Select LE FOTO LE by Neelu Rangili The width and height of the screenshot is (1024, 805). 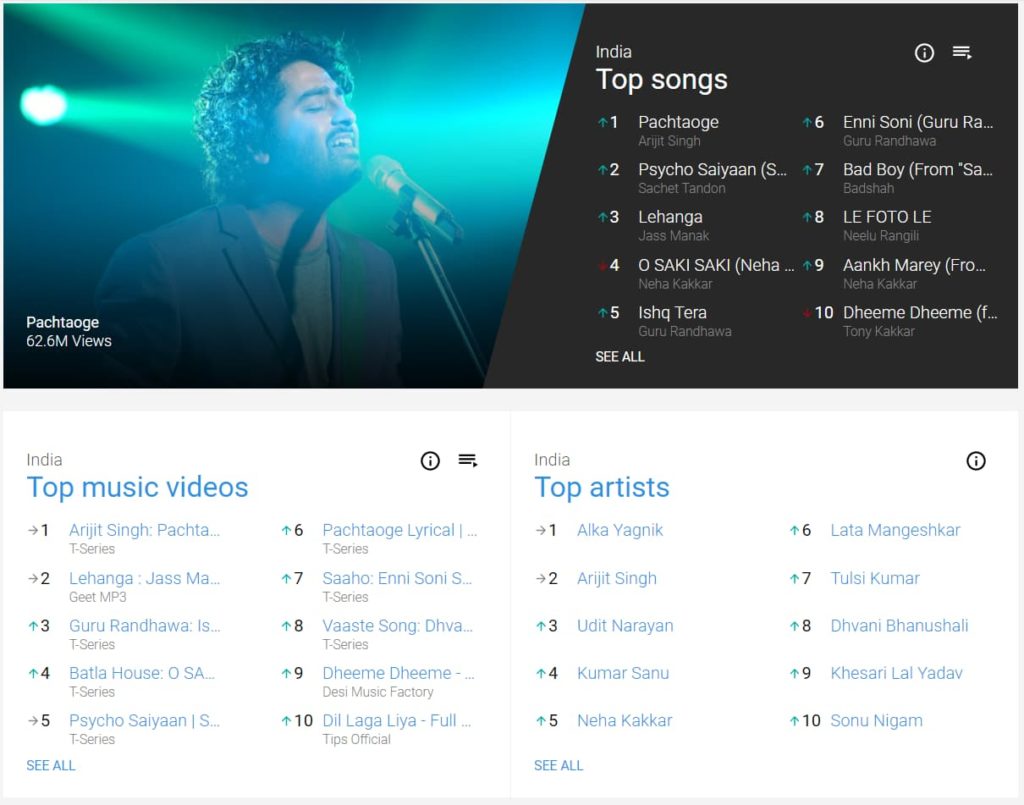[887, 217]
